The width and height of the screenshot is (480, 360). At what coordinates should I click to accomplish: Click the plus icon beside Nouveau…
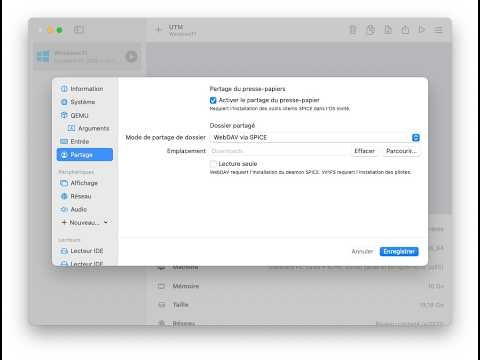pyautogui.click(x=64, y=222)
